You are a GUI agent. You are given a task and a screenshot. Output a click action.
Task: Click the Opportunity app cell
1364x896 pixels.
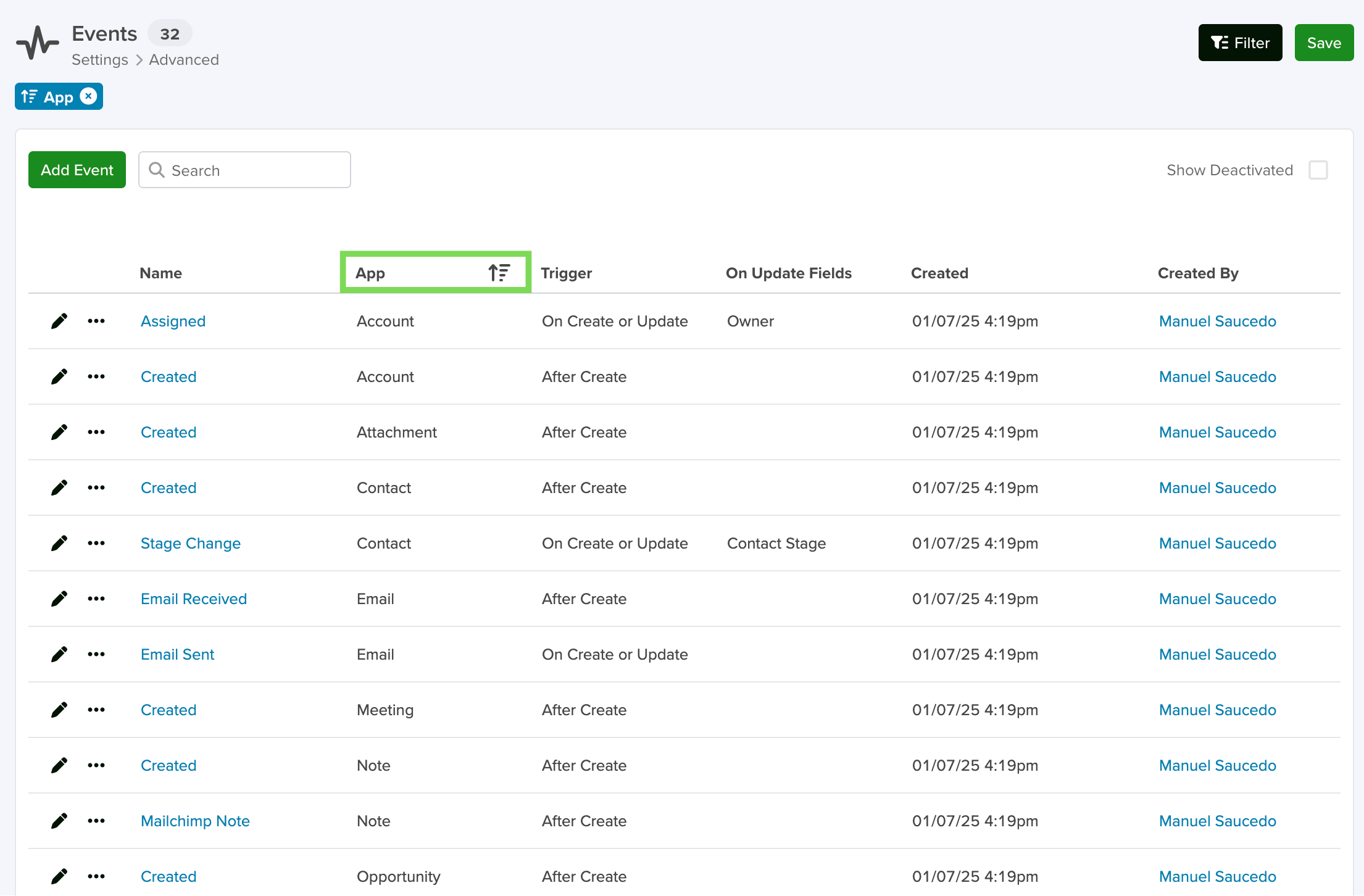[399, 876]
